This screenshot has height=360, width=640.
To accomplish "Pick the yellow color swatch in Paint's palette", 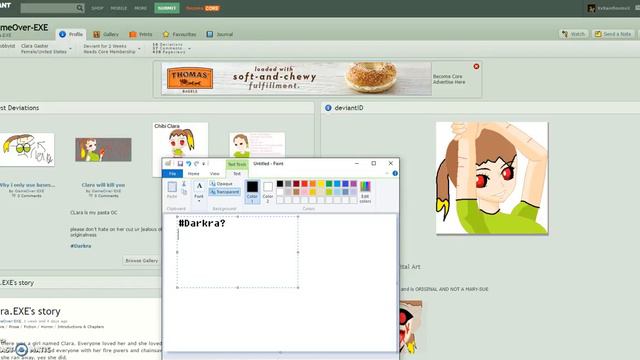I will click(321, 184).
